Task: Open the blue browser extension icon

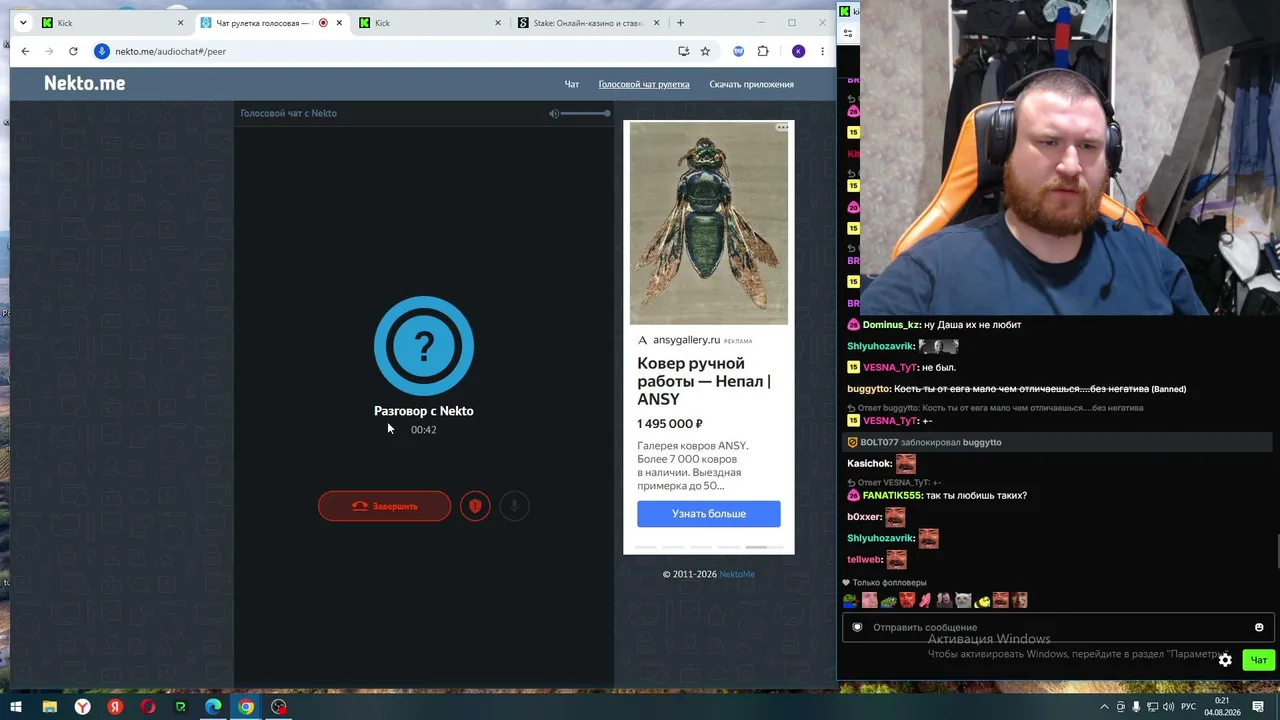Action: 739,51
